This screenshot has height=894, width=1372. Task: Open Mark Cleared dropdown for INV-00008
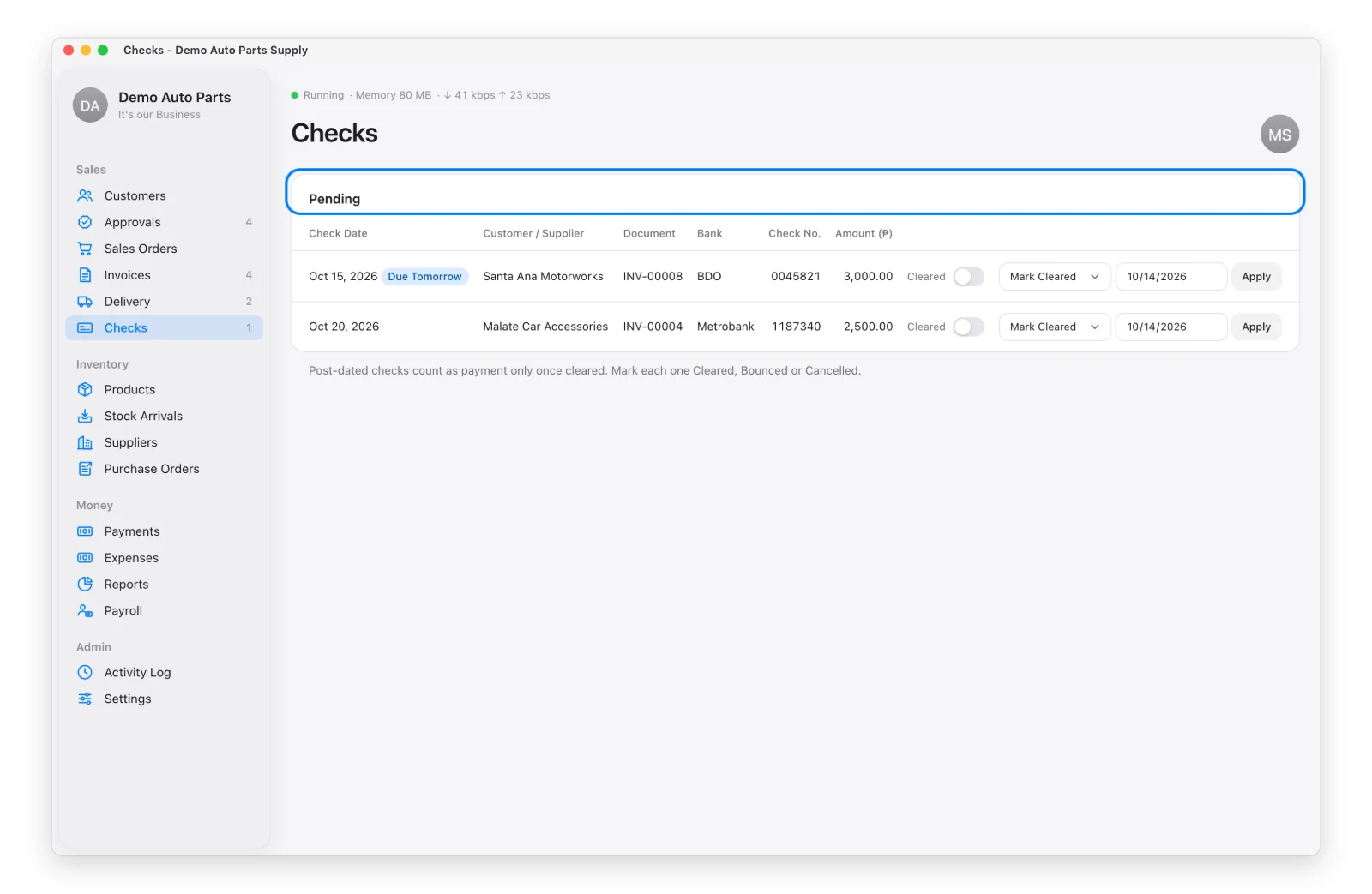coord(1055,277)
